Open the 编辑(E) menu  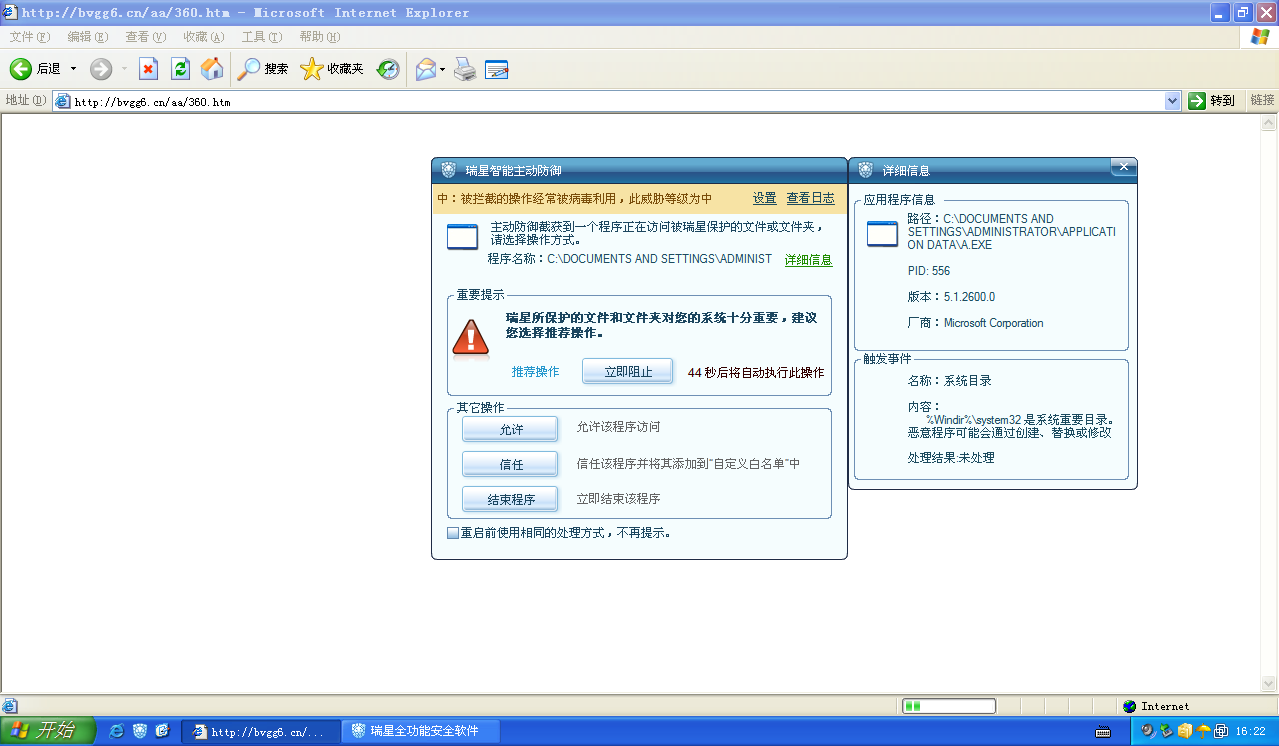tap(87, 37)
